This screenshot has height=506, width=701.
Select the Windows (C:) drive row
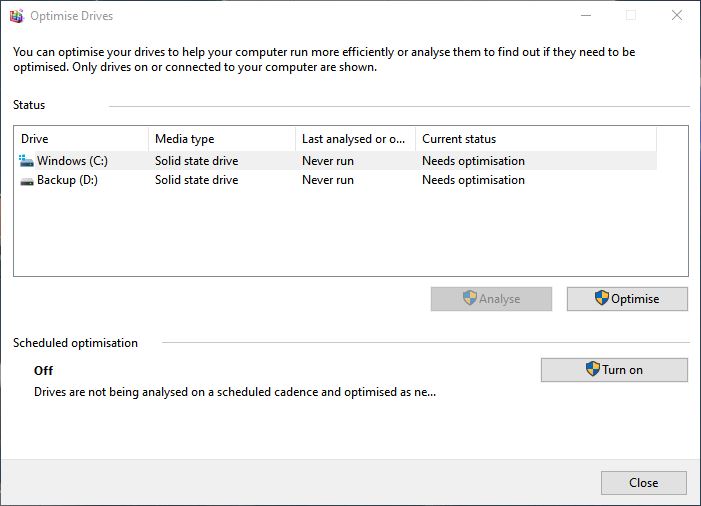point(336,161)
